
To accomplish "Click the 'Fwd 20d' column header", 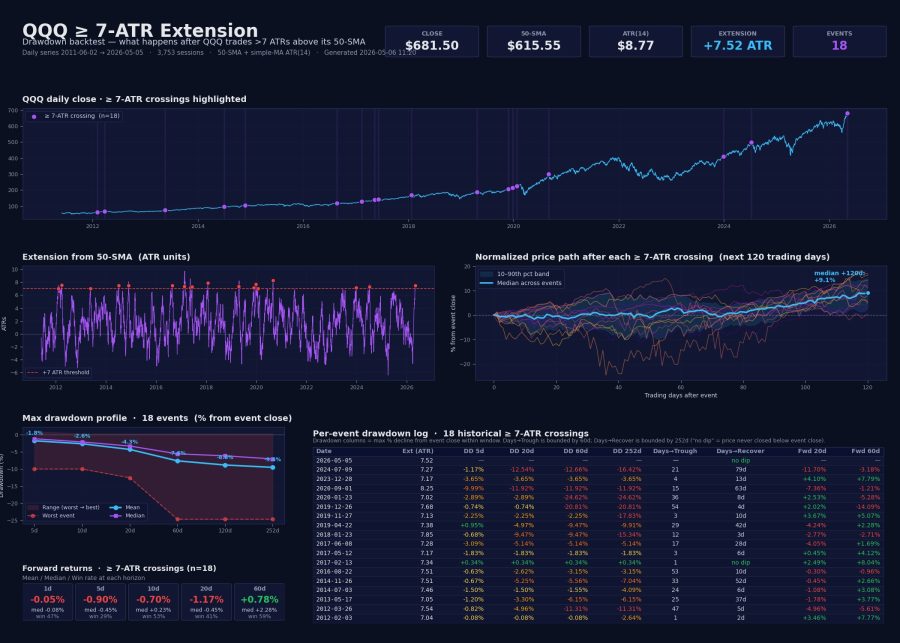I will tap(812, 451).
